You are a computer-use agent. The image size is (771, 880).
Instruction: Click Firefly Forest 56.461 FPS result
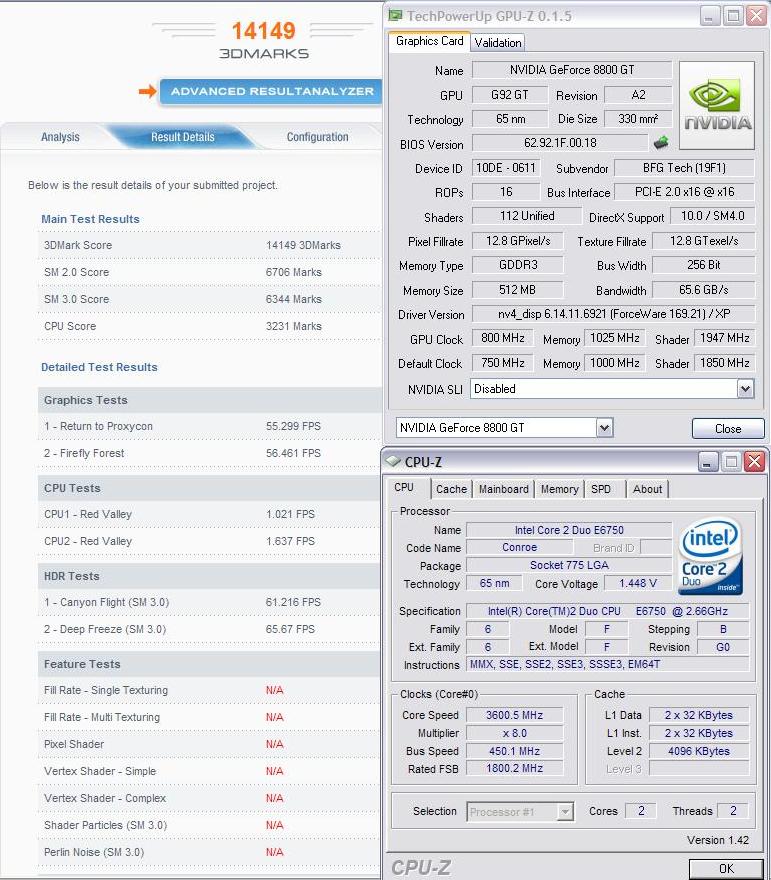coord(293,453)
